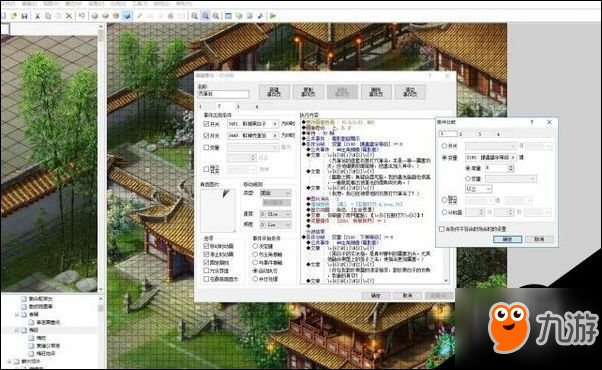Screen dimensions: 602x370
Task: Click 清除事件页 clear page button
Action: [410, 92]
